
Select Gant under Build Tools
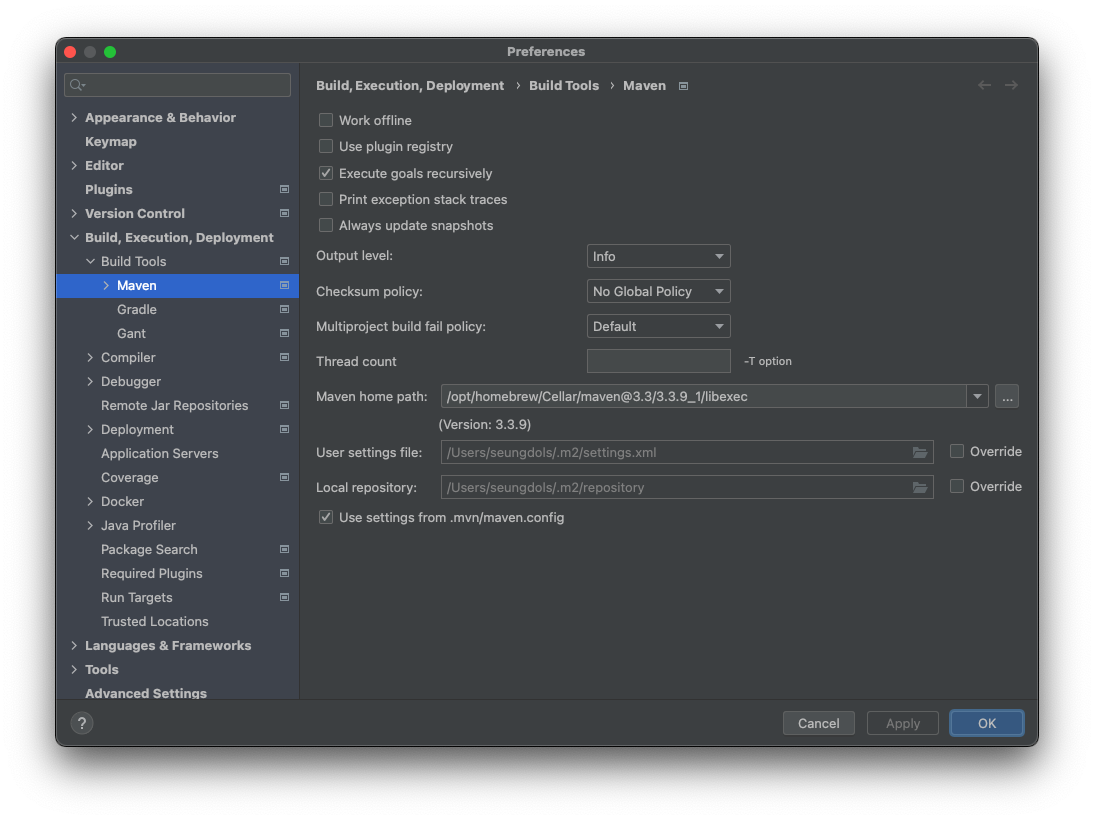point(131,334)
